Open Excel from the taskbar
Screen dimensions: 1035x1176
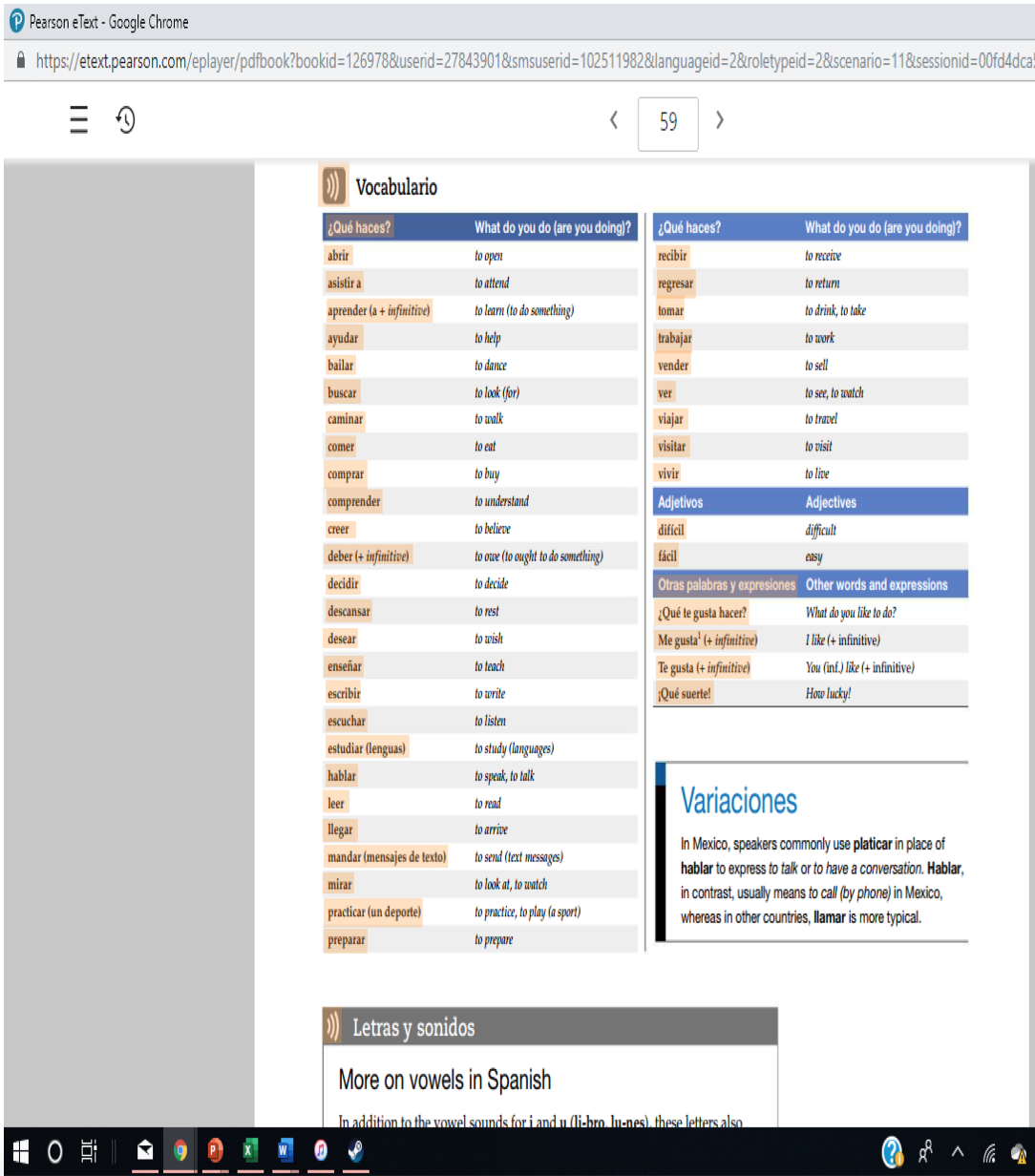coord(250,1152)
